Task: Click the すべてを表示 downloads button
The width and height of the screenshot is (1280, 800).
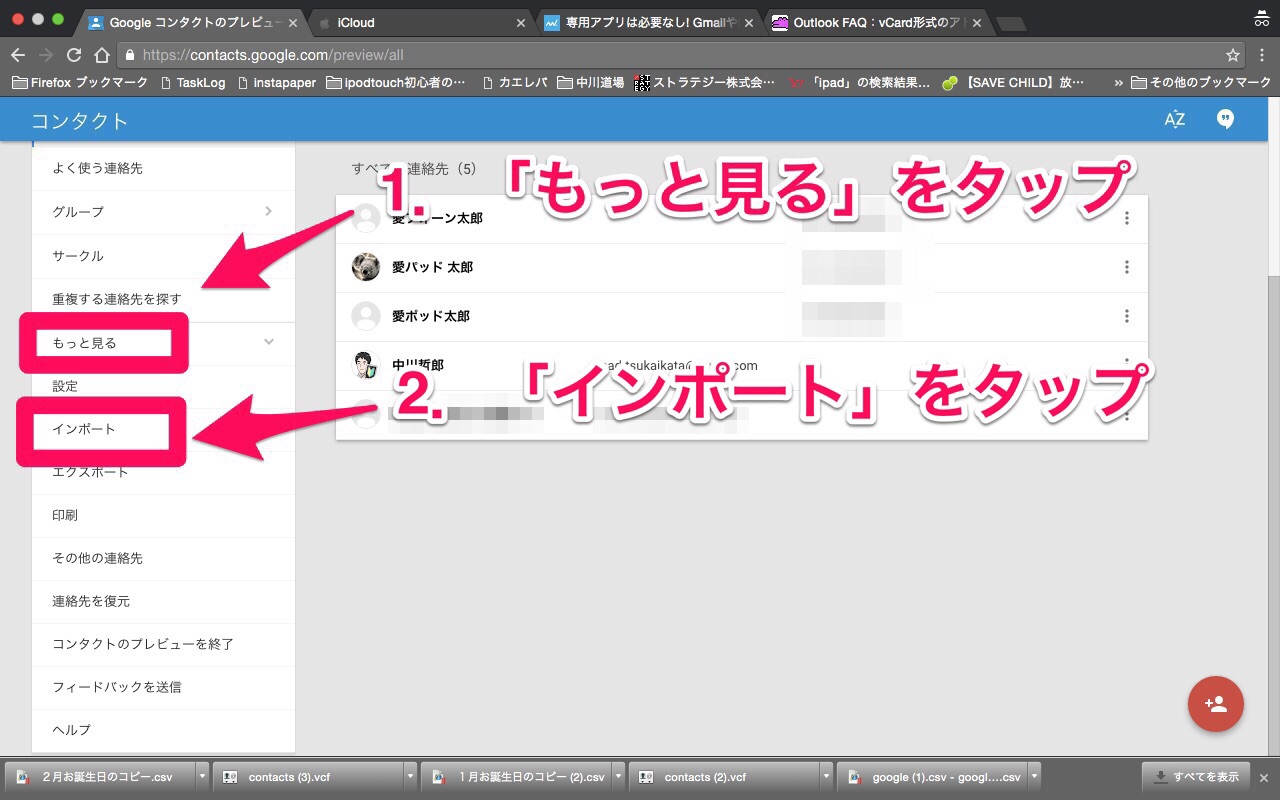Action: click(x=1195, y=777)
